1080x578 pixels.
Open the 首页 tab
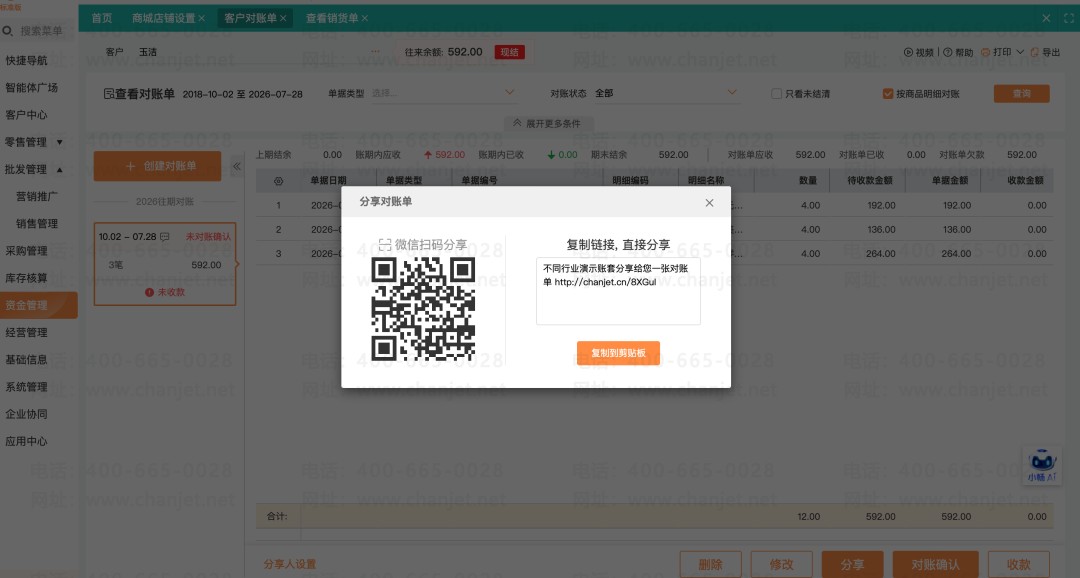[x=101, y=18]
